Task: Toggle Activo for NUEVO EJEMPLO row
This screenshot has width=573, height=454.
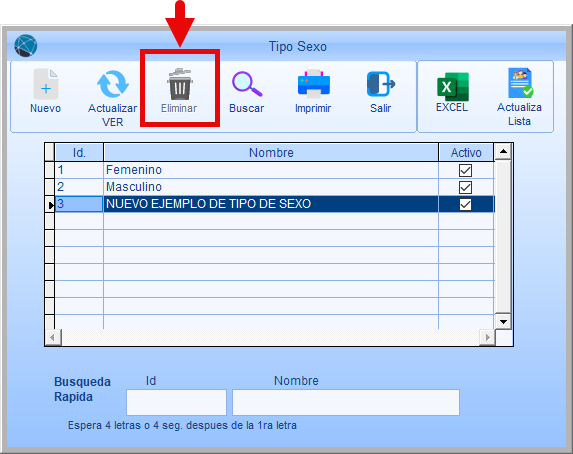Action: (x=465, y=204)
